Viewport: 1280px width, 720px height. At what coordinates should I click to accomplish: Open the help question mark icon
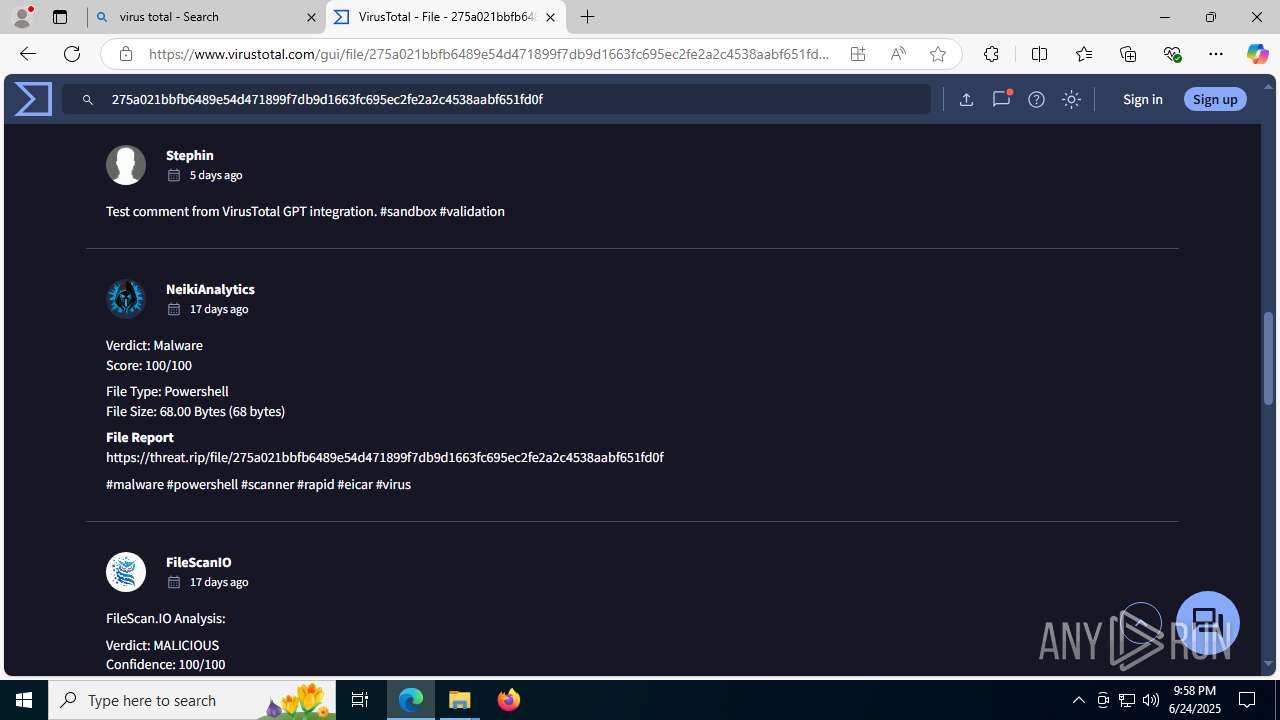tap(1036, 99)
